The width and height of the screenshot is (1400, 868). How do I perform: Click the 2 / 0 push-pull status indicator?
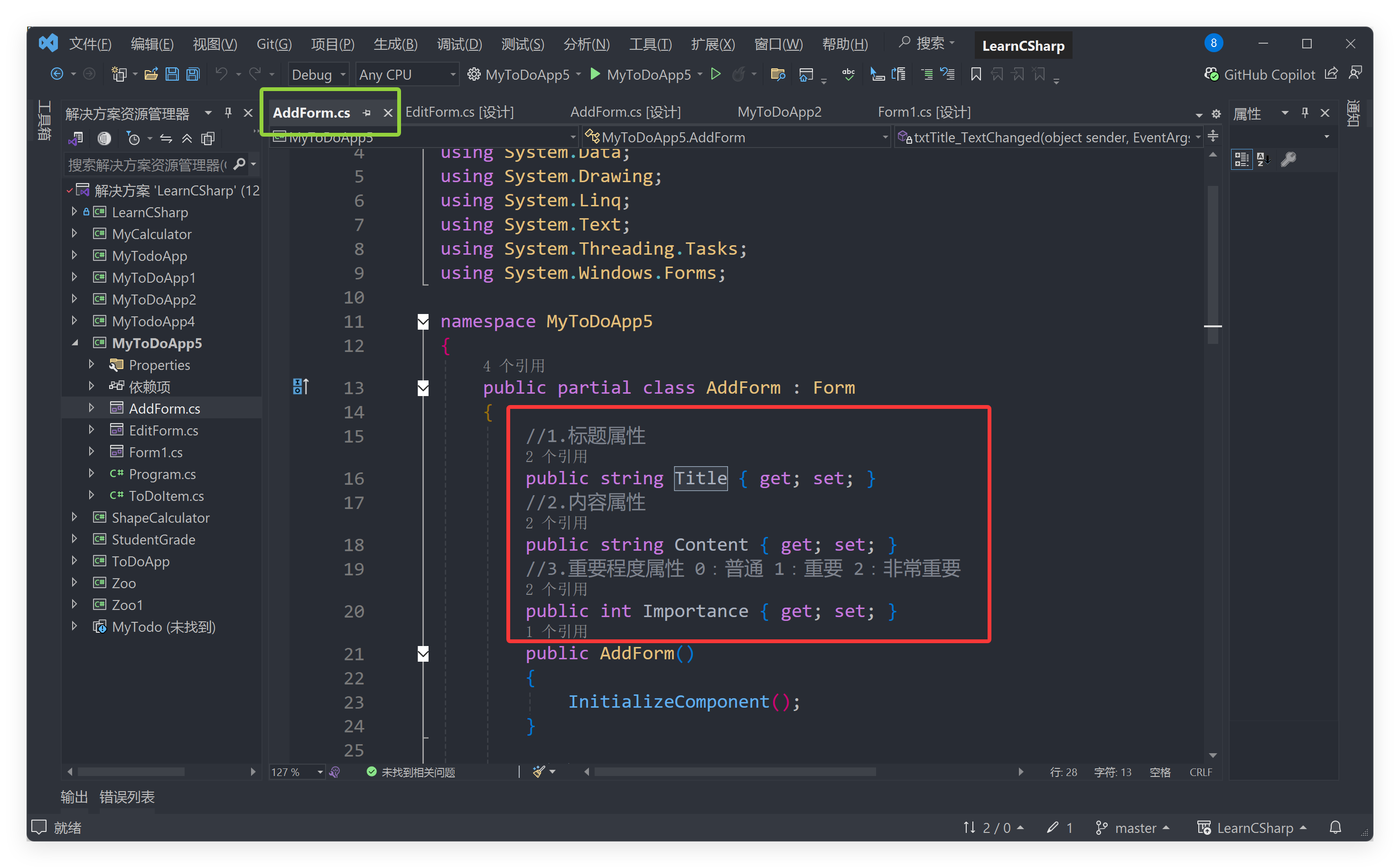click(x=993, y=827)
